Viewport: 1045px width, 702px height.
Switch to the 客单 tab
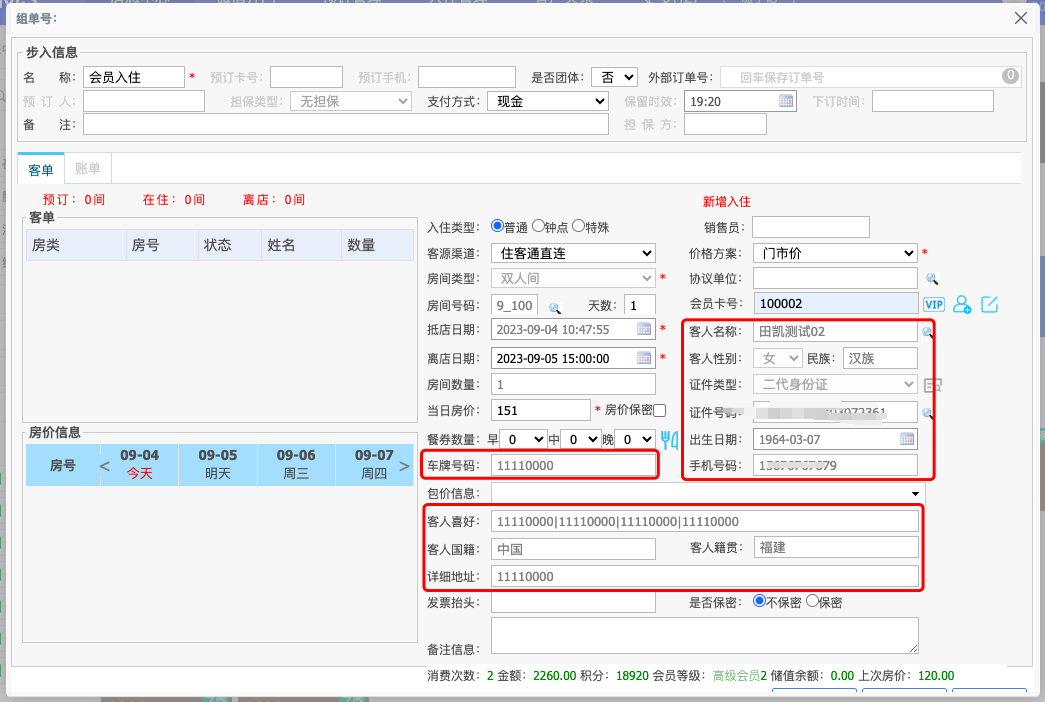coord(41,169)
